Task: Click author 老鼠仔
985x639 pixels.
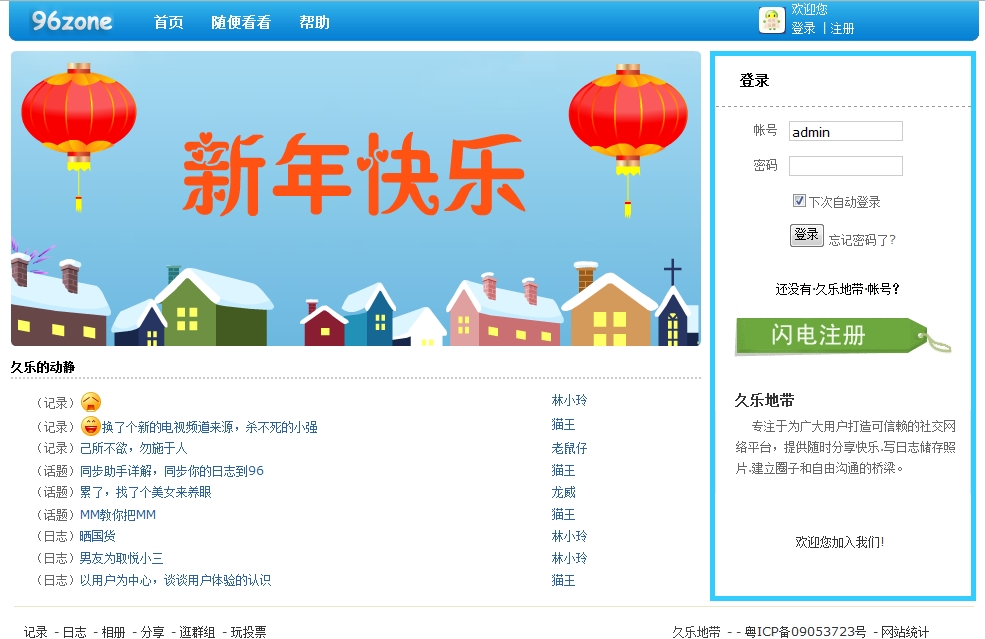Action: (x=569, y=448)
